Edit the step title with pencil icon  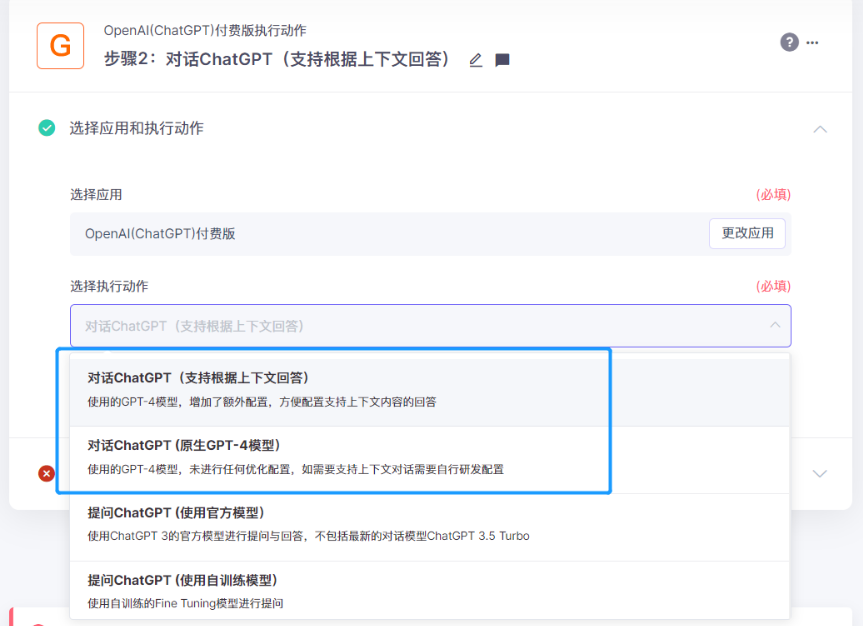[476, 60]
